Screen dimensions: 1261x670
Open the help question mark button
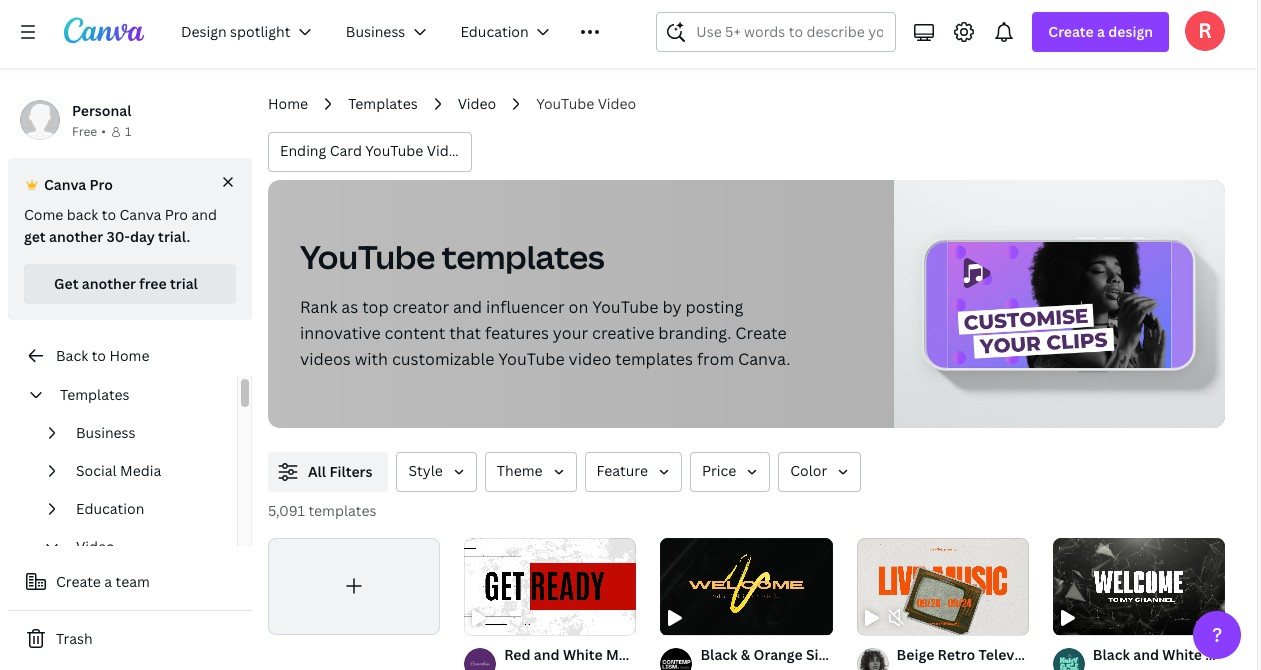[x=1217, y=635]
